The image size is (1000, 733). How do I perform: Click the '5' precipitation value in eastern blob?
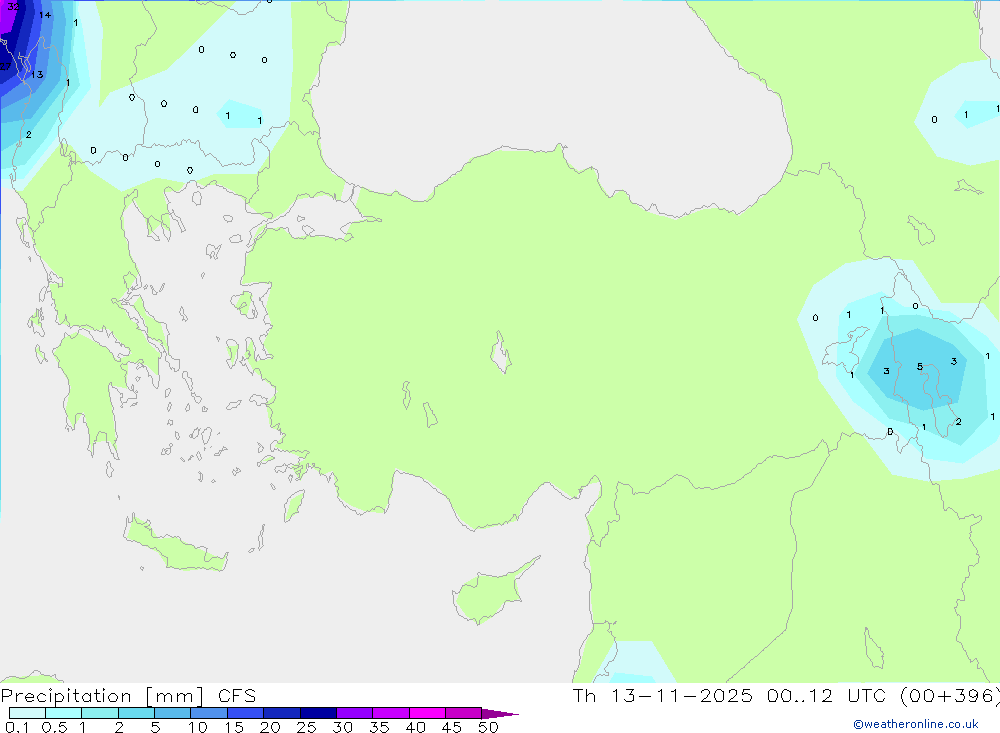tap(920, 367)
